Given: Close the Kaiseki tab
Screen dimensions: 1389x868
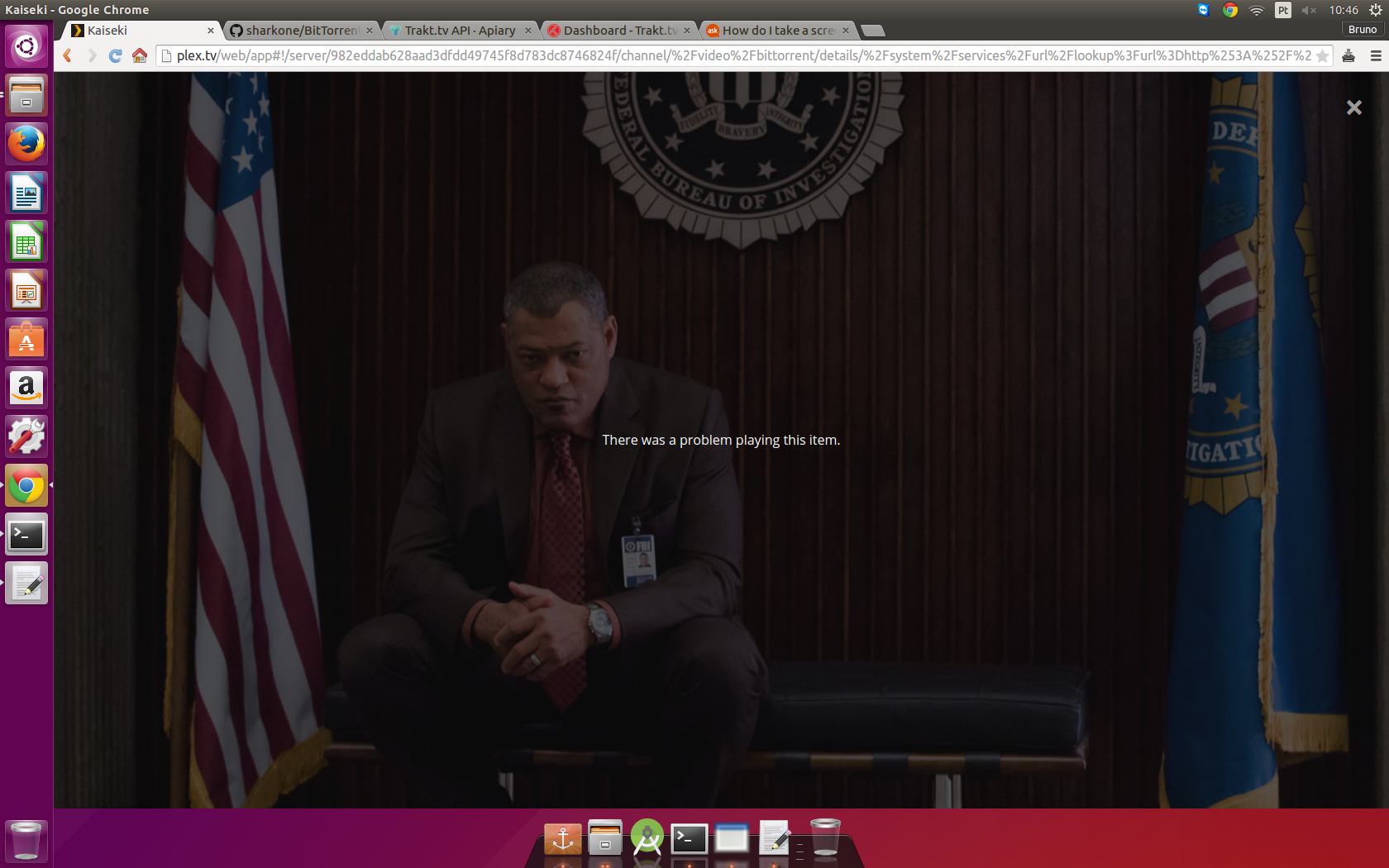Looking at the screenshot, I should [x=211, y=31].
